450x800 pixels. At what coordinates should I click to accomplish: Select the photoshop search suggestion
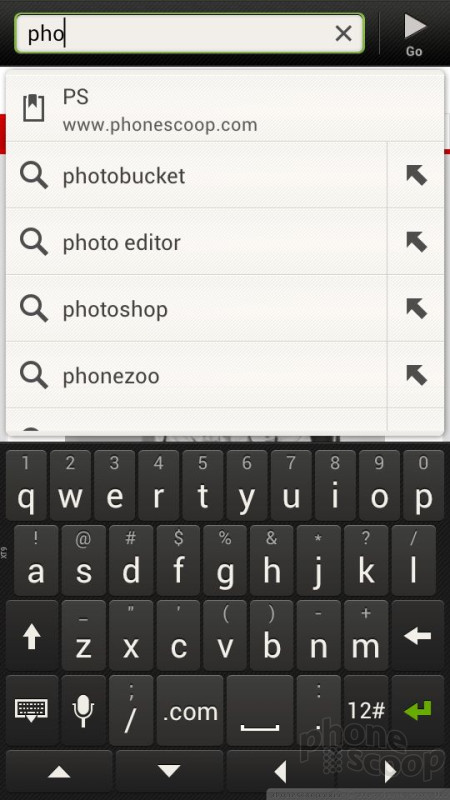point(196,308)
